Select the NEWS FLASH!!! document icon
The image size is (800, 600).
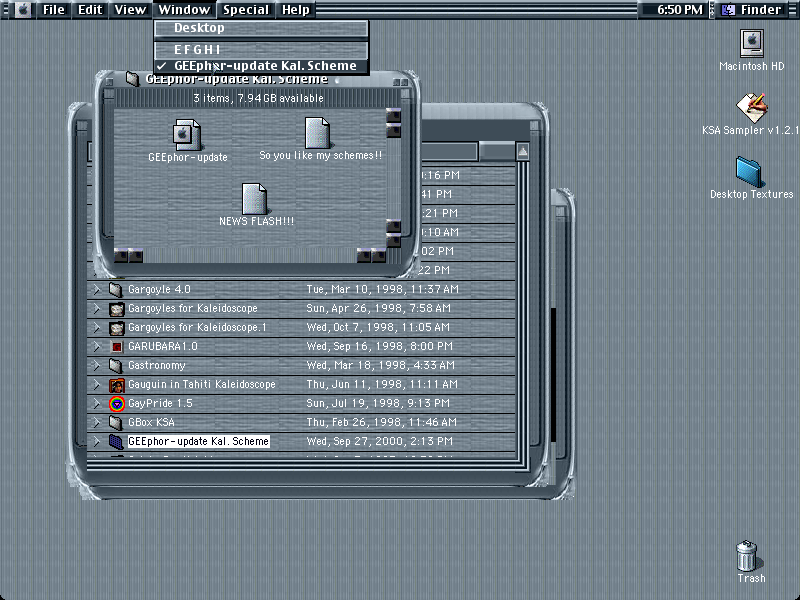254,198
